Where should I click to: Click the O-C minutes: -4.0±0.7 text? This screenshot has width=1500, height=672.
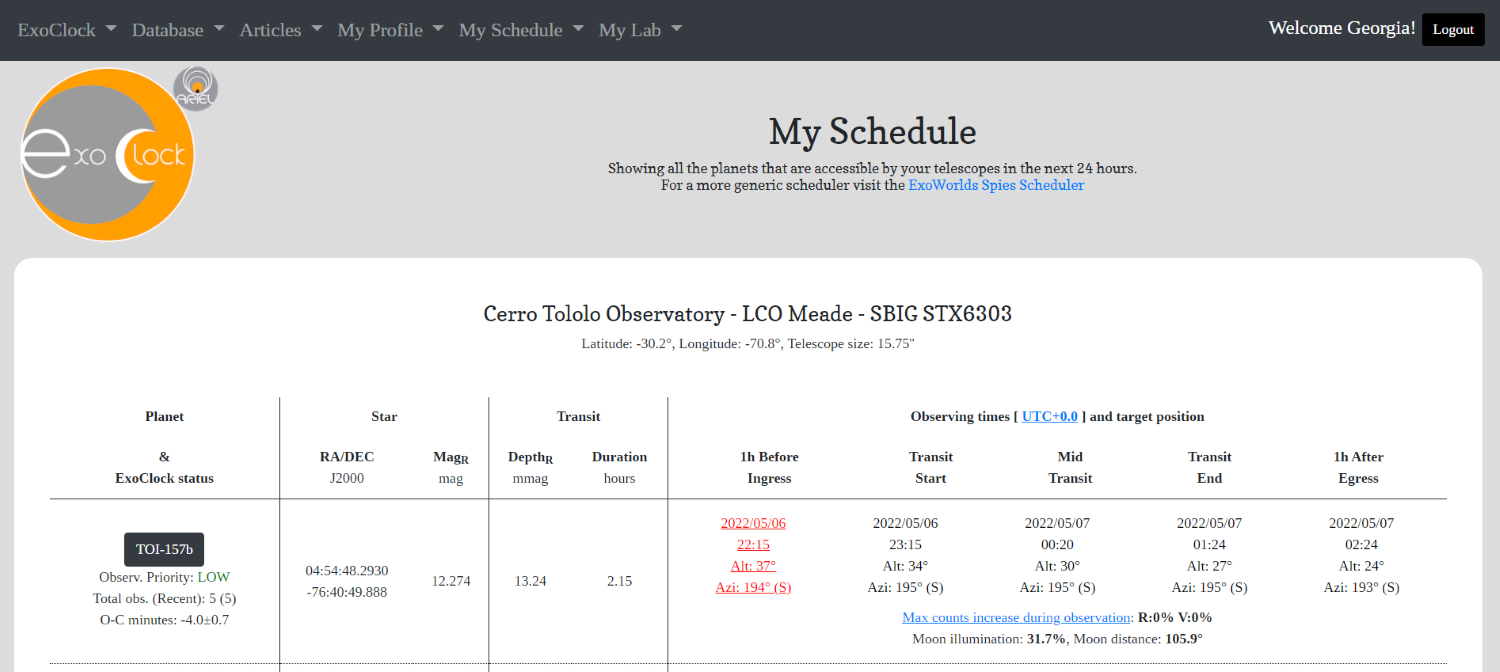pyautogui.click(x=164, y=619)
